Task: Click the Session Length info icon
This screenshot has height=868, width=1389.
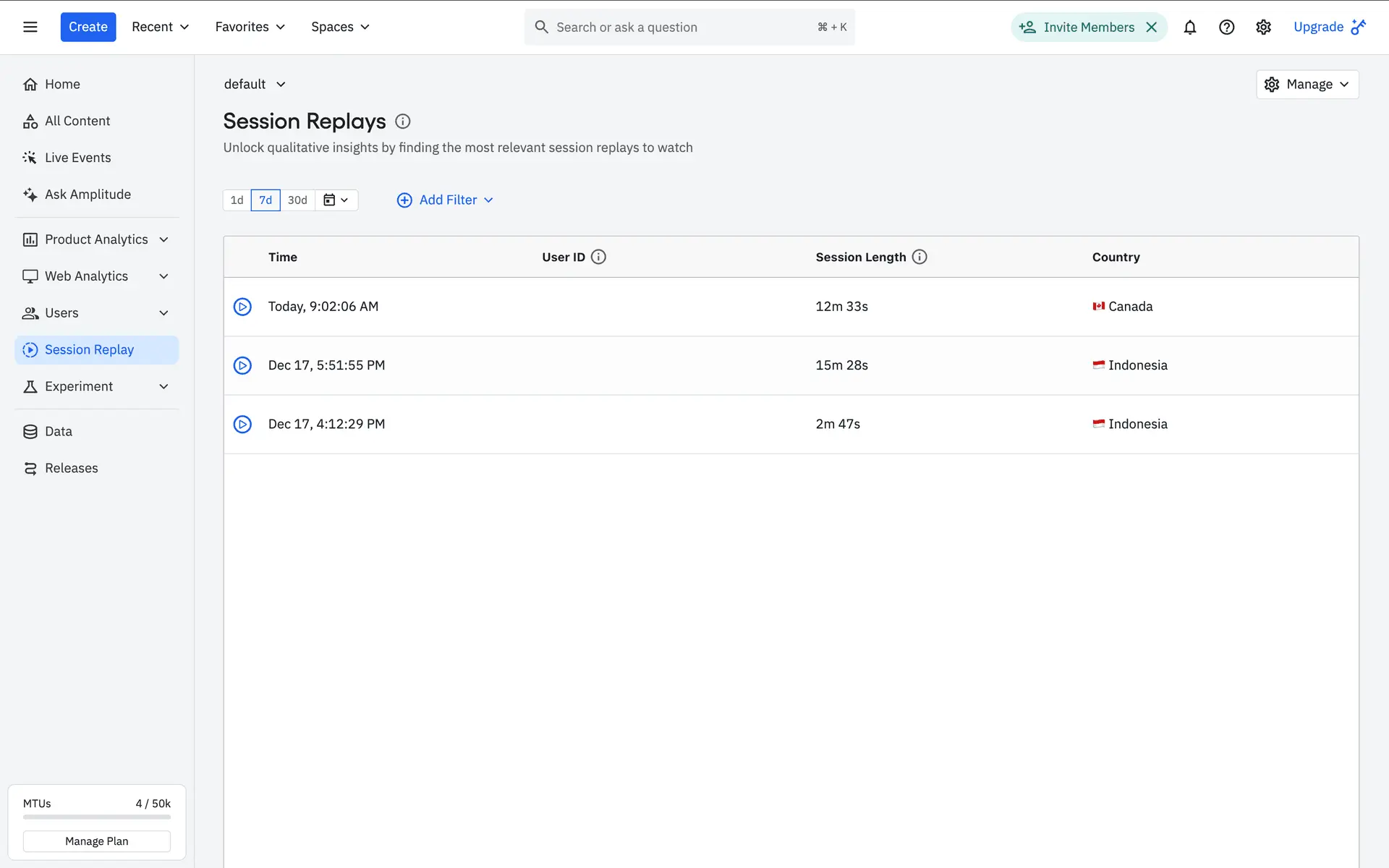Action: pyautogui.click(x=919, y=257)
